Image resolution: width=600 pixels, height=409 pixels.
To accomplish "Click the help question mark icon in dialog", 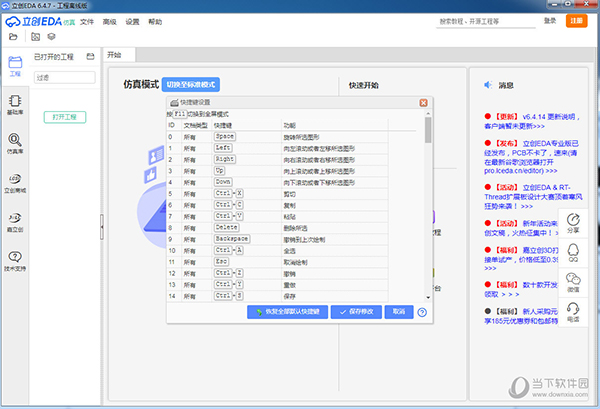I will (x=422, y=312).
